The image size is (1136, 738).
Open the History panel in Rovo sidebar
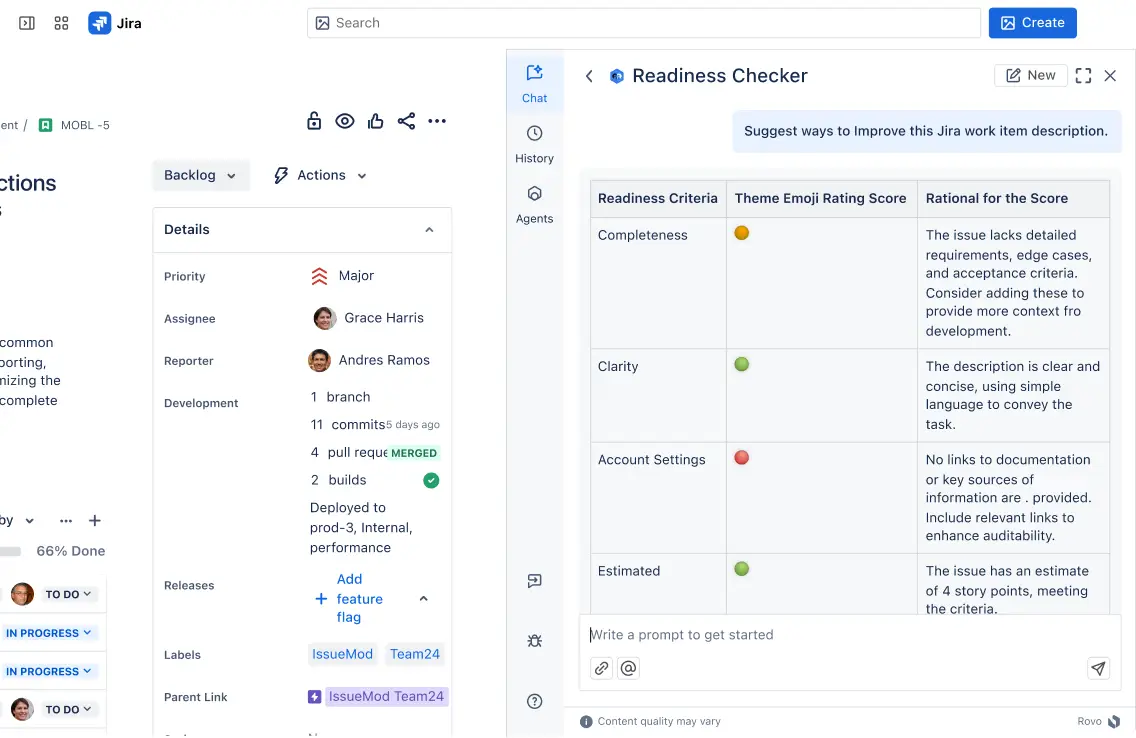pyautogui.click(x=534, y=144)
